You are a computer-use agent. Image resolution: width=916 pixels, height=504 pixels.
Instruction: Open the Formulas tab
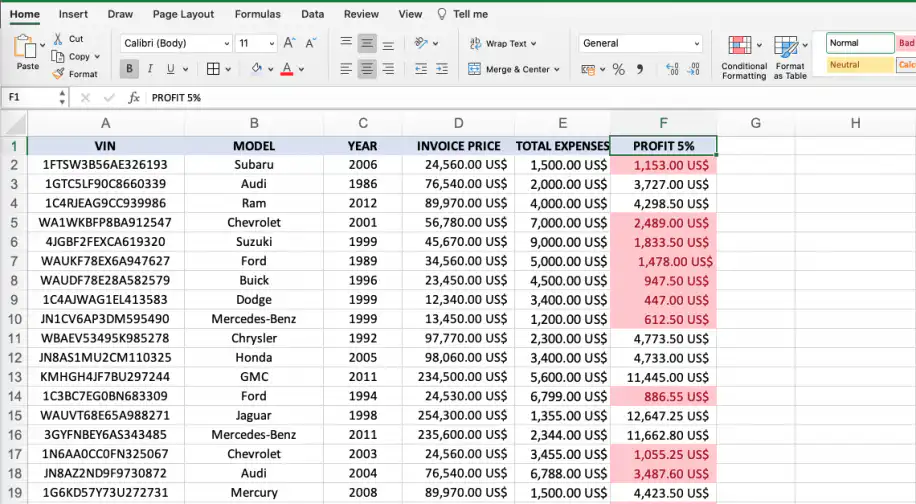point(258,14)
